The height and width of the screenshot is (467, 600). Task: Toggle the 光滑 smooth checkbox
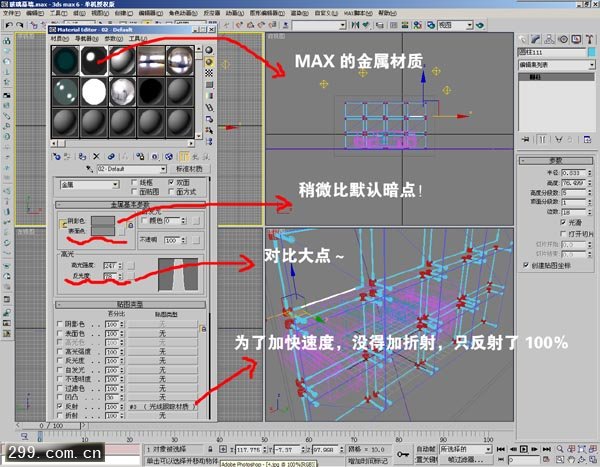tap(563, 222)
